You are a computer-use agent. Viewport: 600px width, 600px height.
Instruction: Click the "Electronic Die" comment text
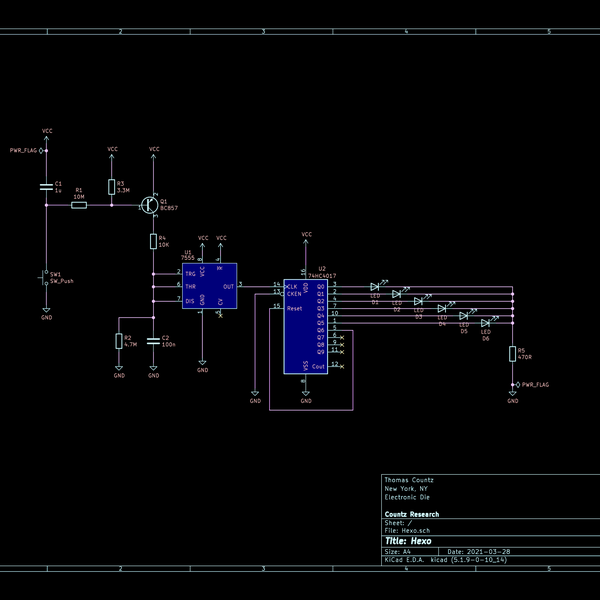click(407, 497)
